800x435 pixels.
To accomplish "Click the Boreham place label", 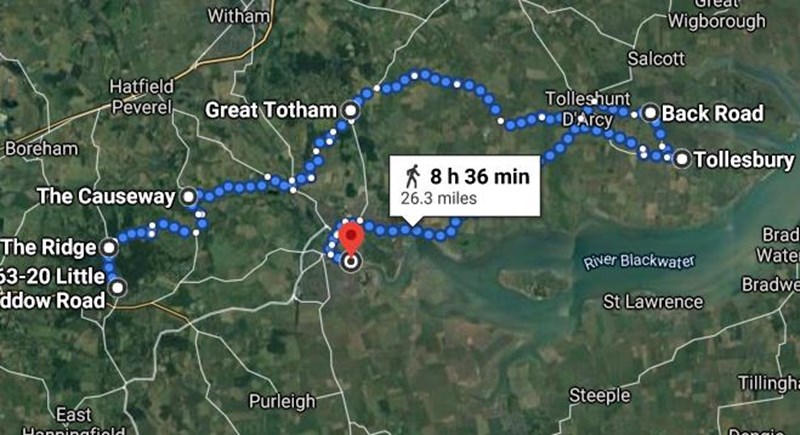I will point(41,149).
